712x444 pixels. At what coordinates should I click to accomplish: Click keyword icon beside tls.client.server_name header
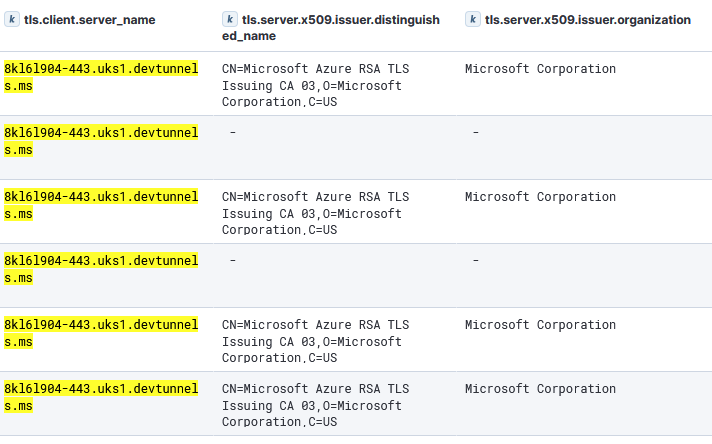coord(13,20)
